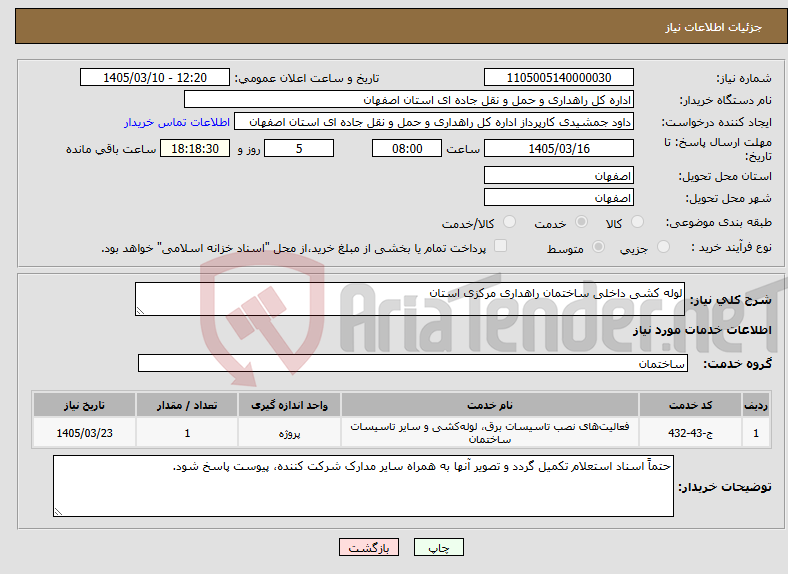
Task: Click the تعداد / مقدار column header
Action: click(187, 405)
